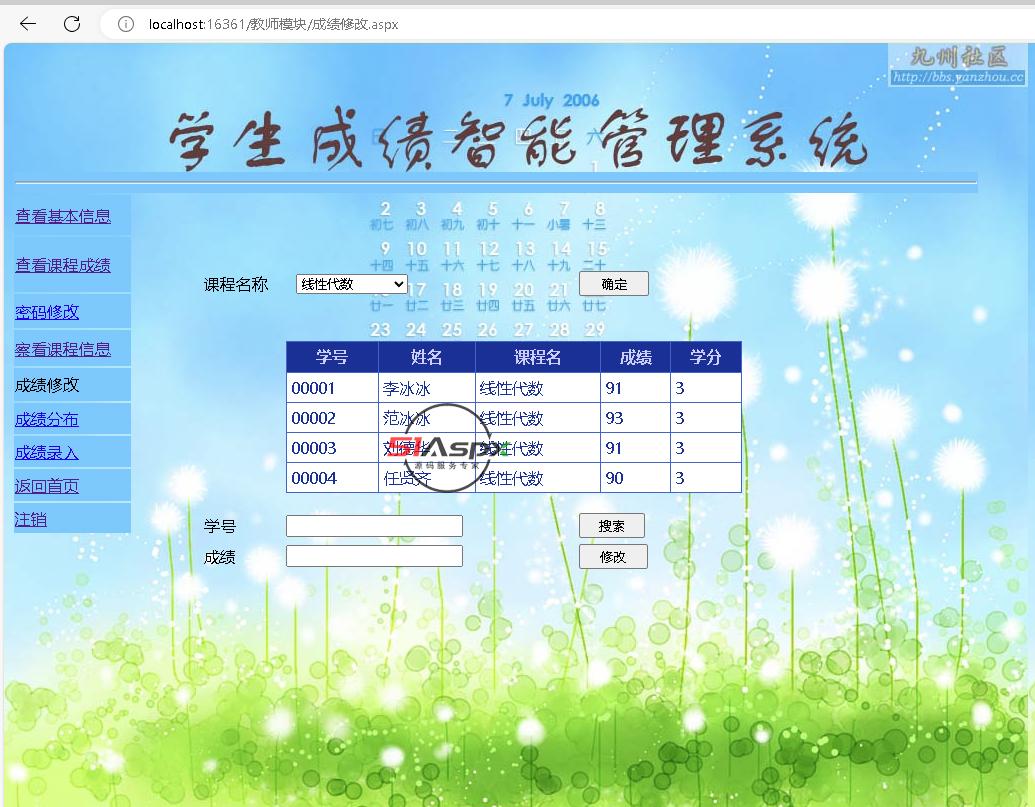Open the 密码修改 link
The width and height of the screenshot is (1035, 807).
pyautogui.click(x=47, y=312)
